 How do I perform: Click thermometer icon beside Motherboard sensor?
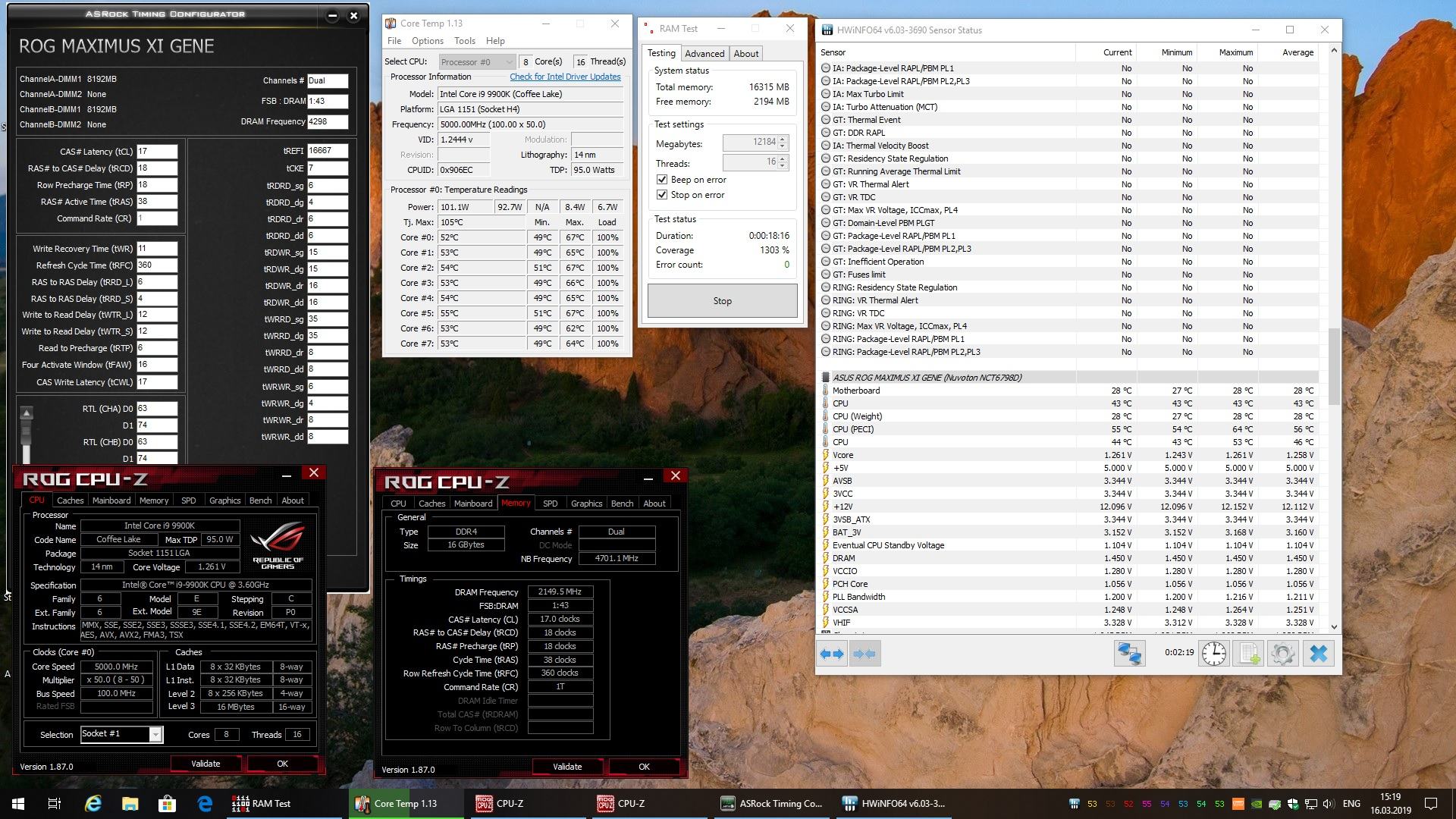click(826, 391)
